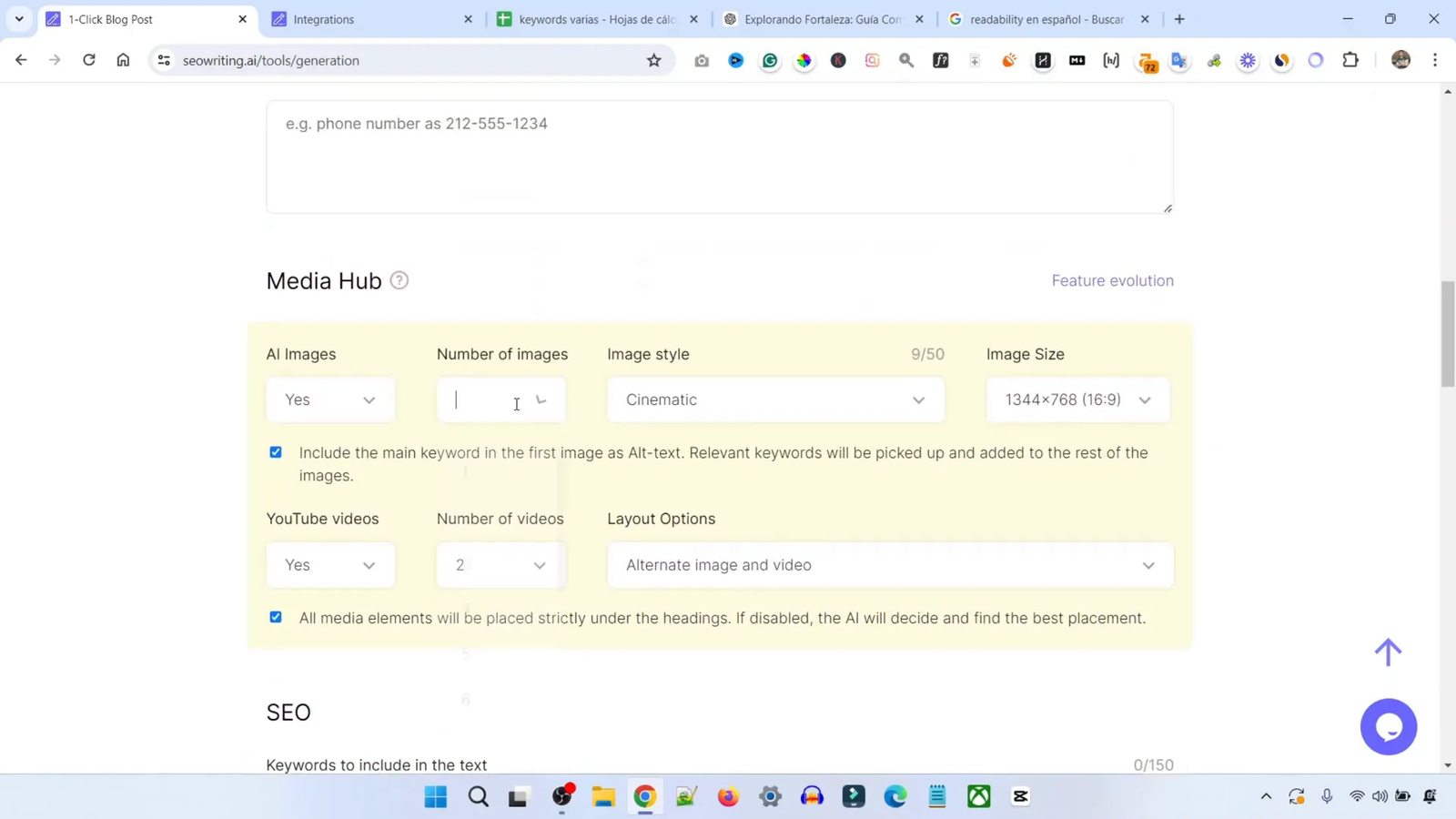1456x819 pixels.
Task: Disable placing media strictly under headings
Action: (x=276, y=618)
